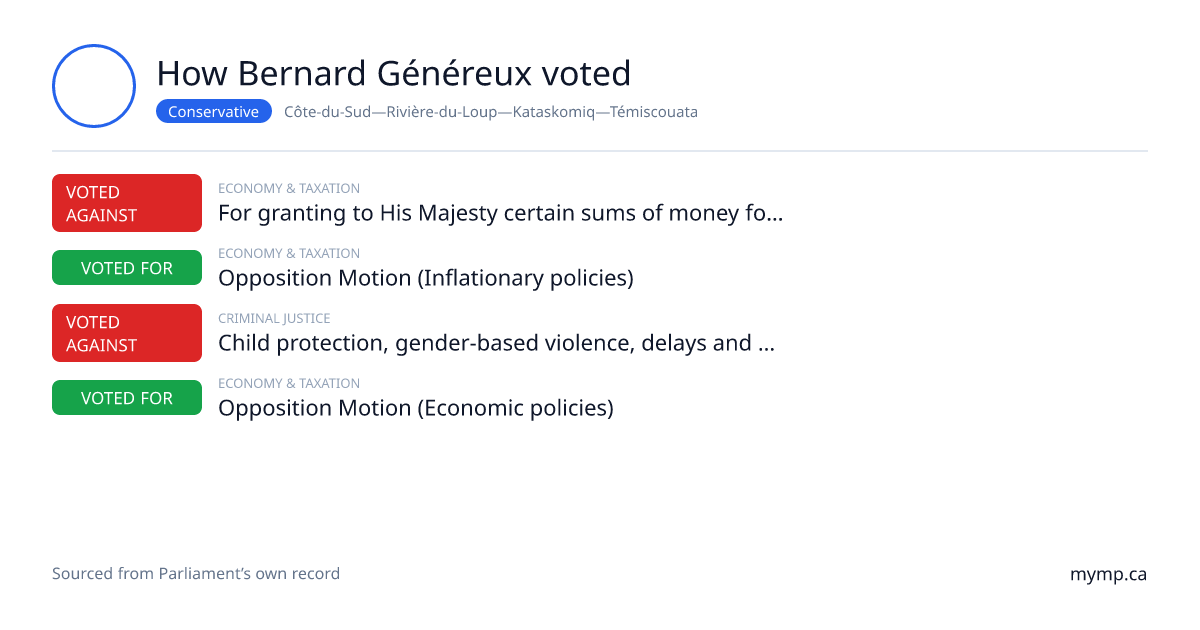Click the first red VOTED AGAINST badge
This screenshot has height=630, width=1200.
tap(127, 203)
